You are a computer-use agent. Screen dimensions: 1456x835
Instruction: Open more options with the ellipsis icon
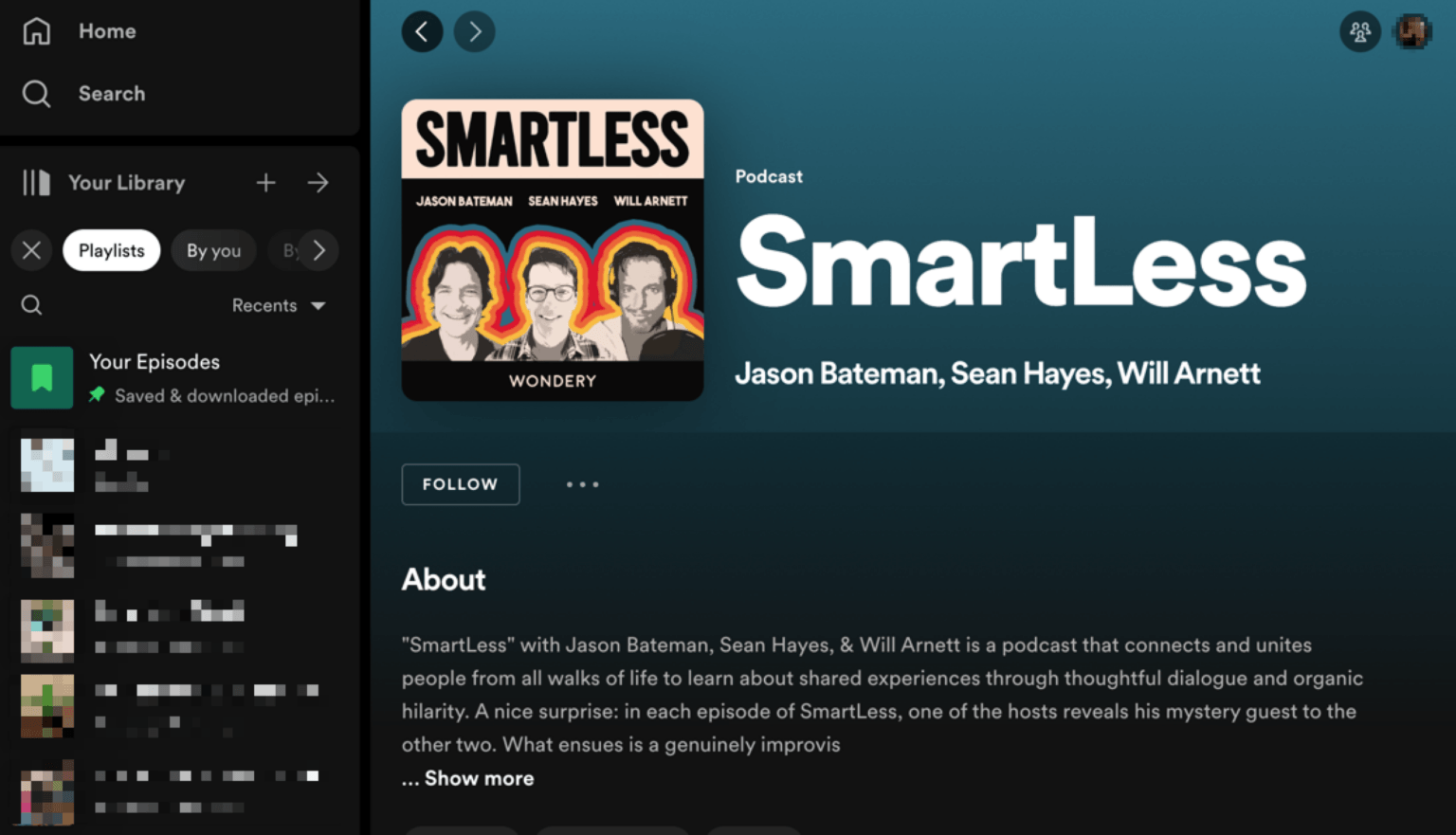coord(582,484)
